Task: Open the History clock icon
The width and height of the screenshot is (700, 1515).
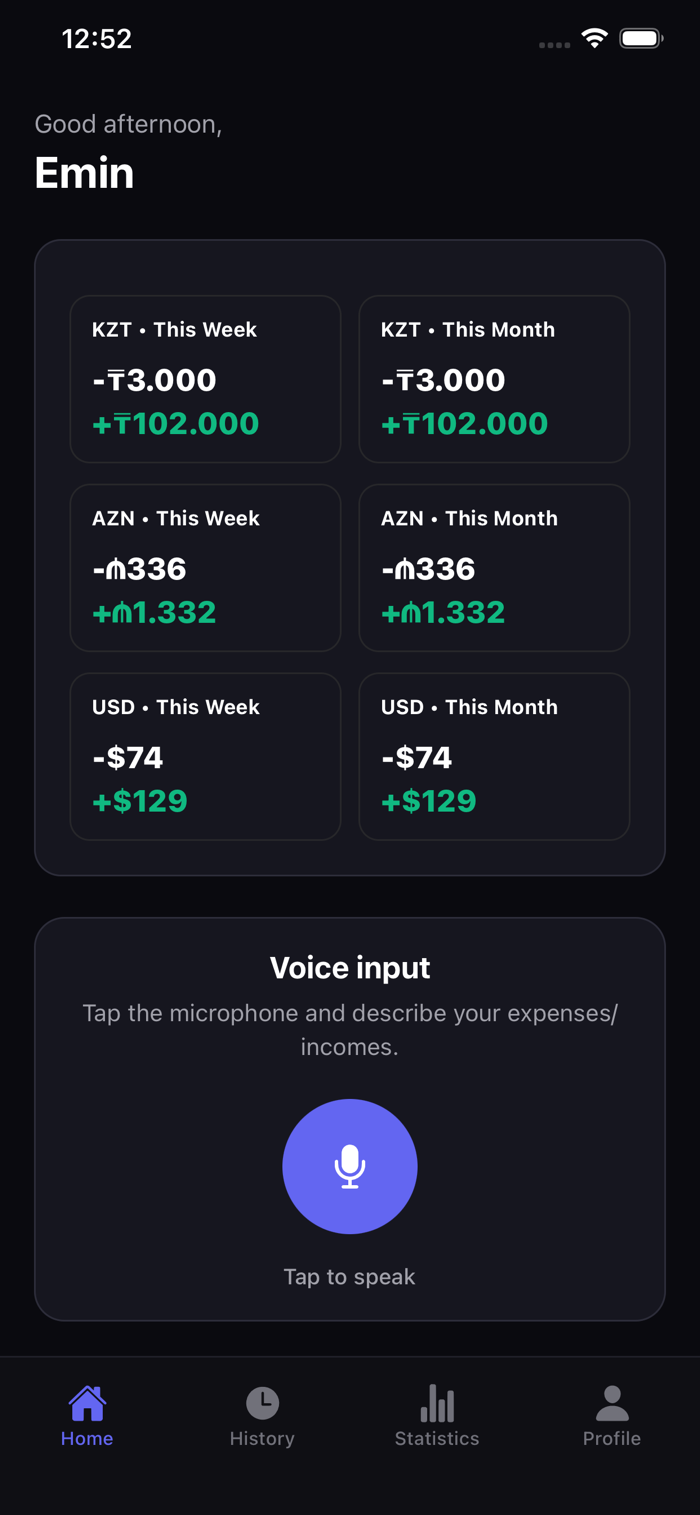Action: [262, 1403]
